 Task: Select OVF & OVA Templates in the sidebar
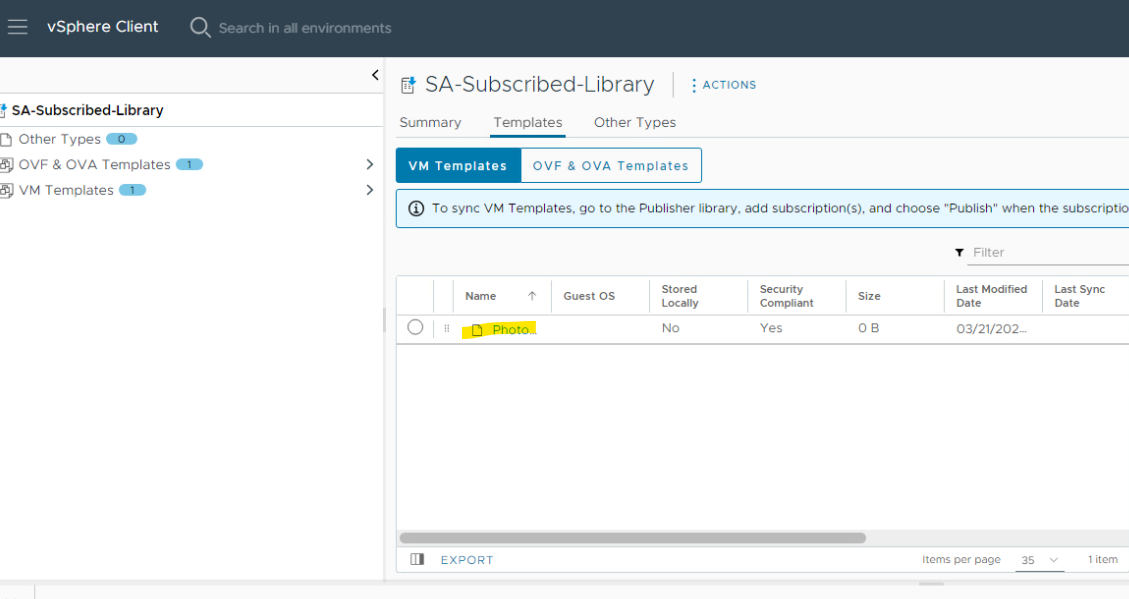tap(94, 165)
